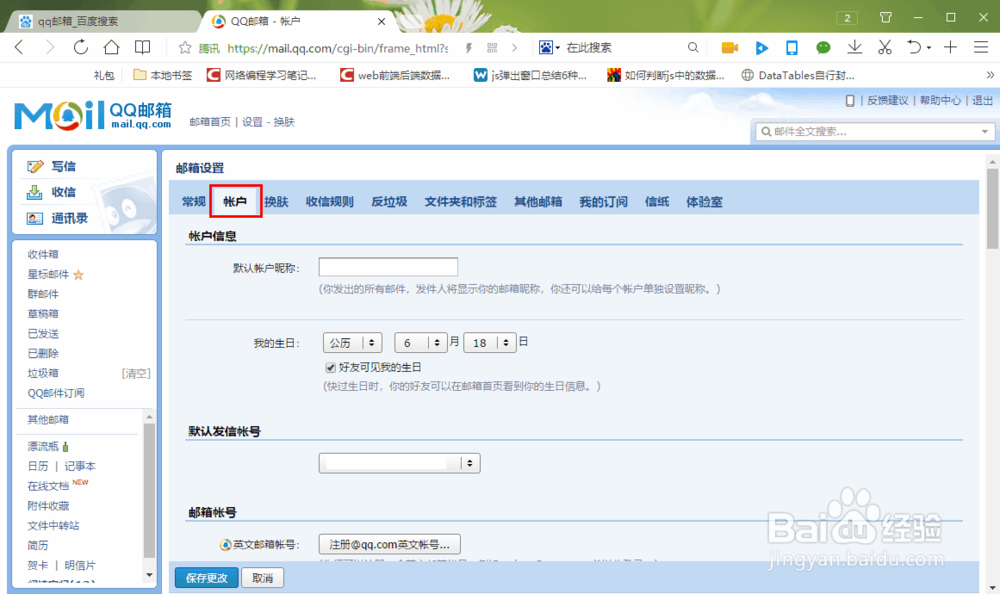1000x594 pixels.
Task: Open the browser hamburger menu
Action: [x=981, y=47]
